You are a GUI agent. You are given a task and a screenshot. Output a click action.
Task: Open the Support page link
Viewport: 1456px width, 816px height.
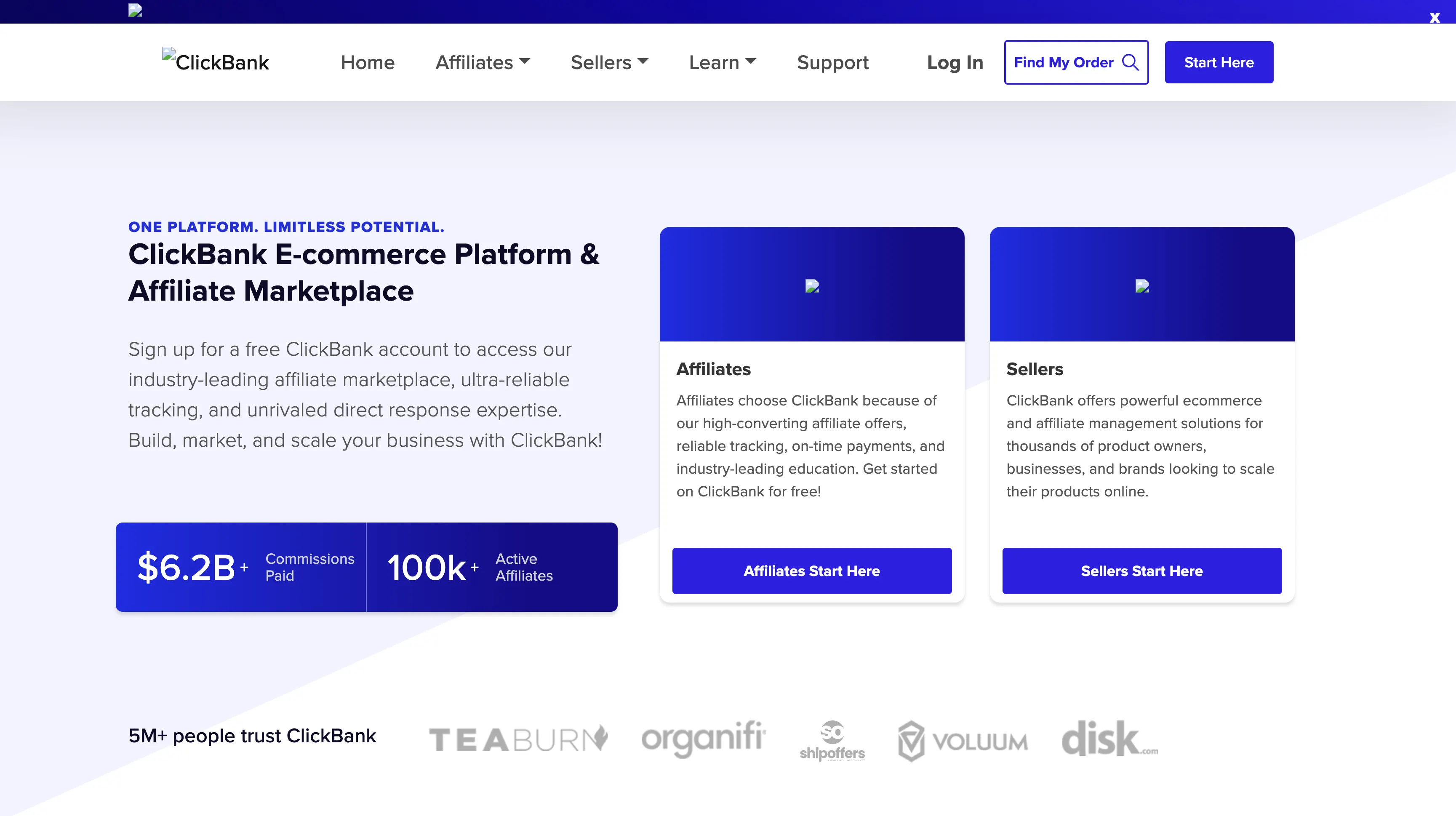[x=832, y=62]
